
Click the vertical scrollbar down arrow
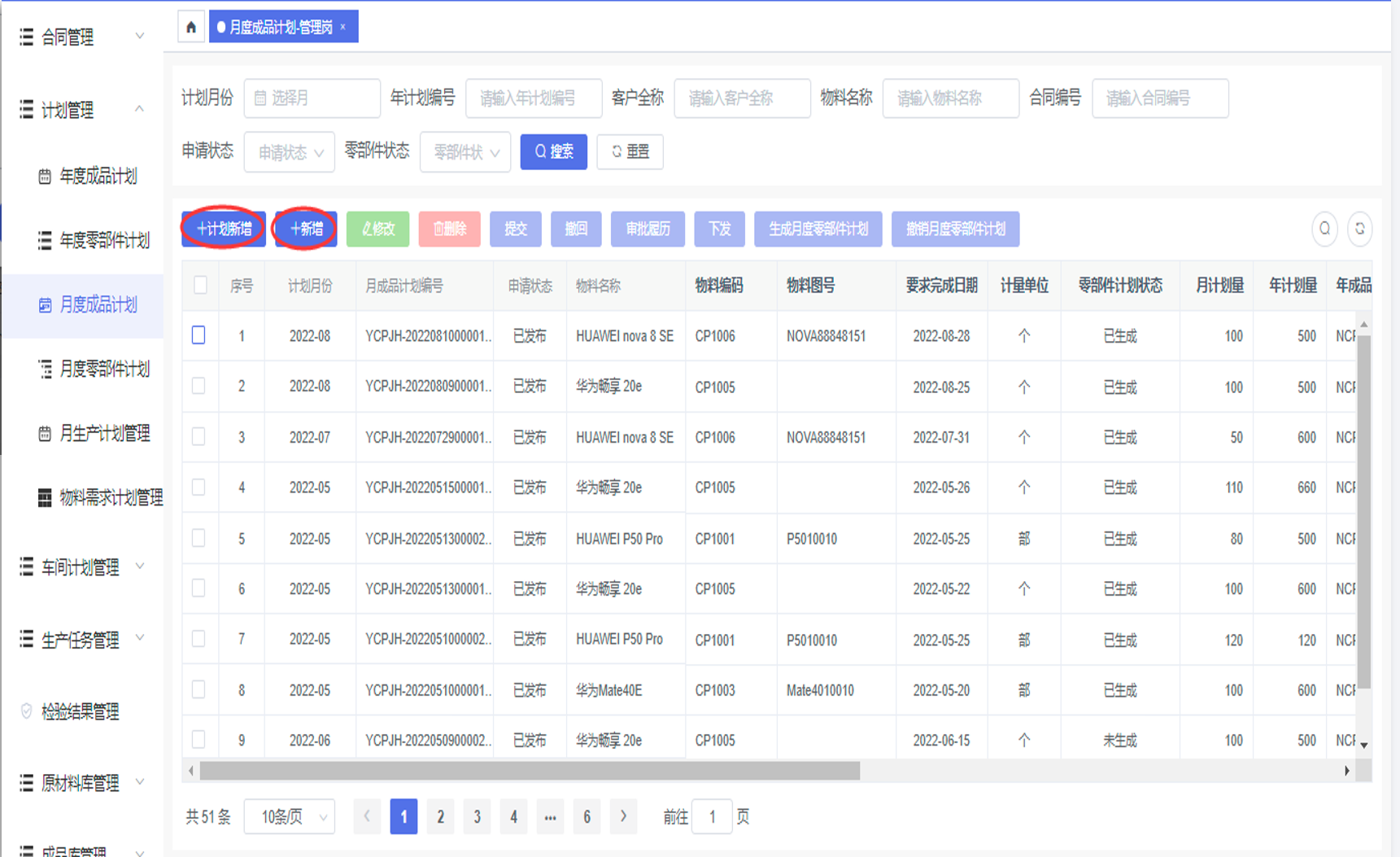[x=1364, y=744]
